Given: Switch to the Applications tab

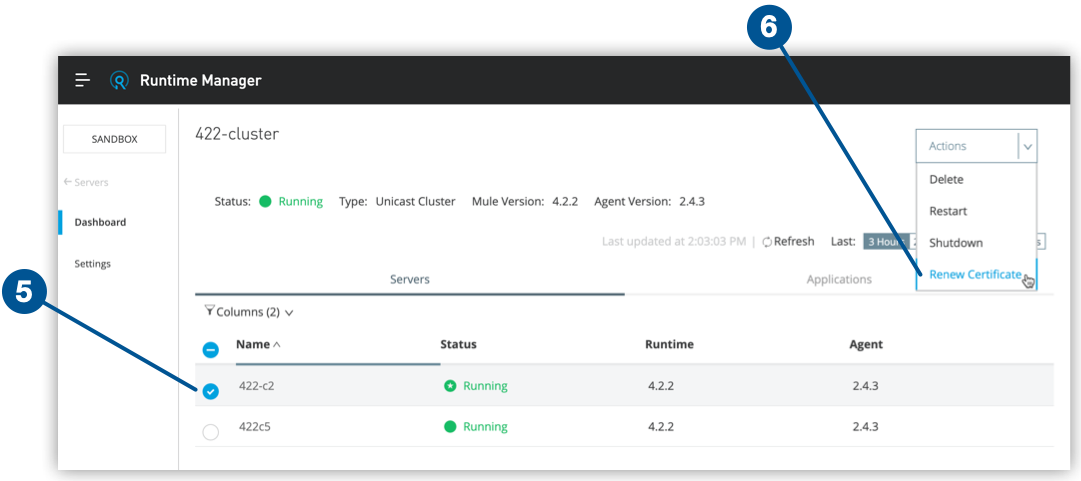Looking at the screenshot, I should [x=839, y=280].
